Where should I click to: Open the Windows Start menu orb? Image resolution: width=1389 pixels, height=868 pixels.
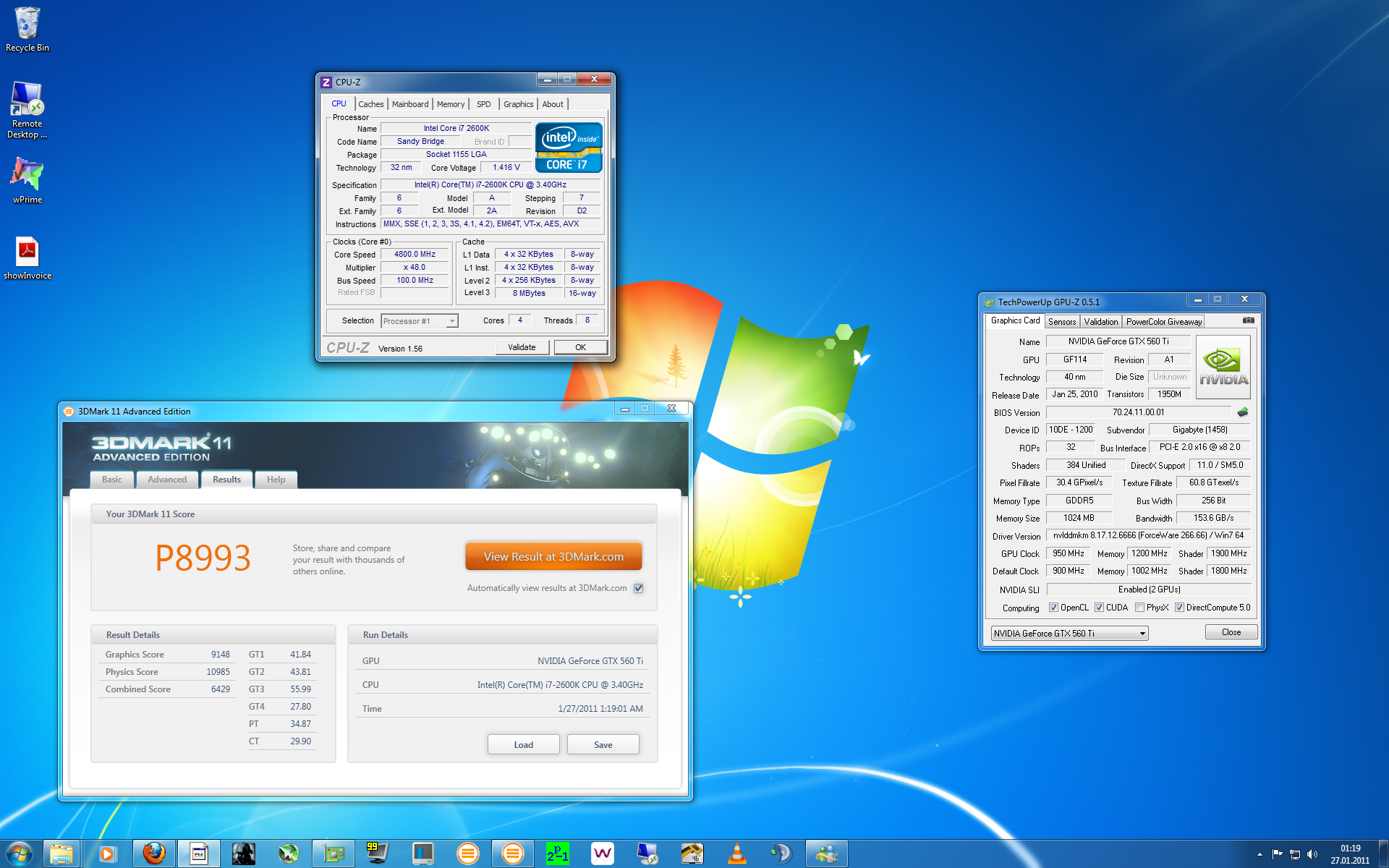click(20, 854)
